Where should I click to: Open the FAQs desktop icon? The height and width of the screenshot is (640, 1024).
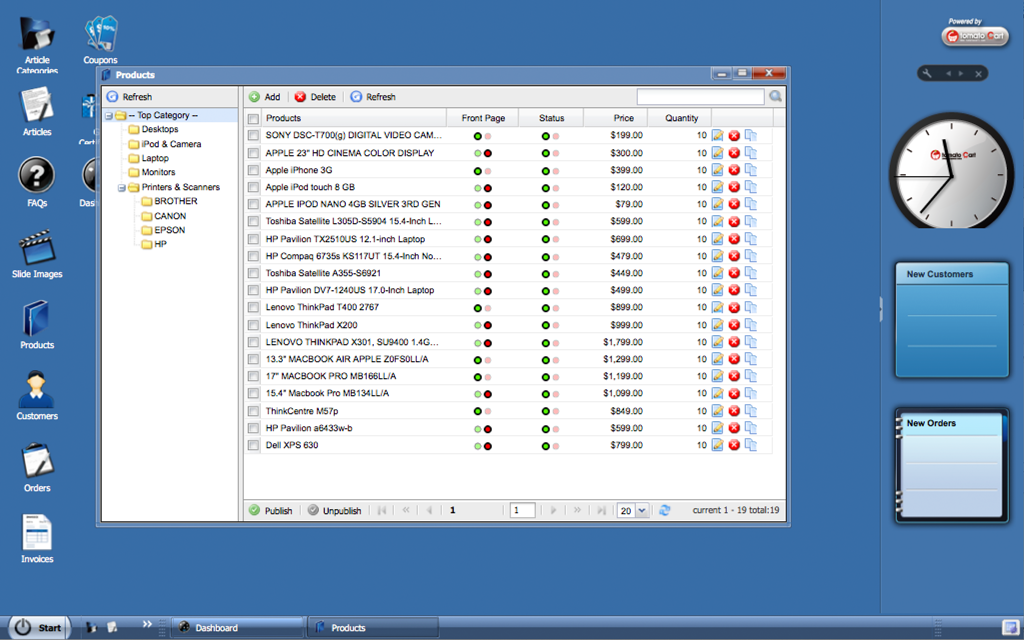click(37, 177)
